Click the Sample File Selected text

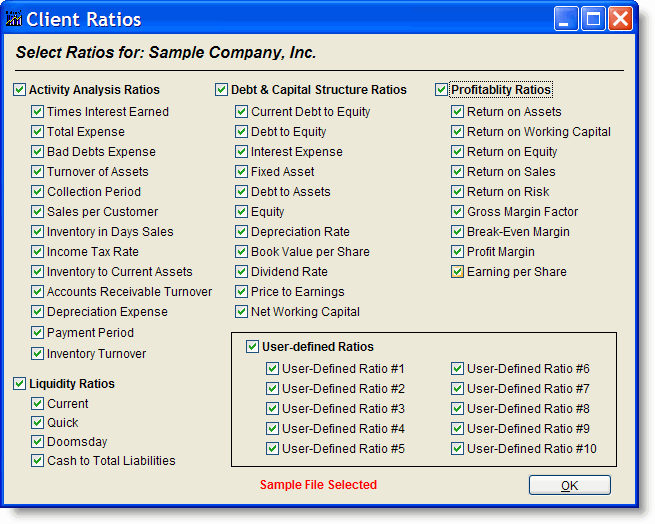tap(318, 485)
